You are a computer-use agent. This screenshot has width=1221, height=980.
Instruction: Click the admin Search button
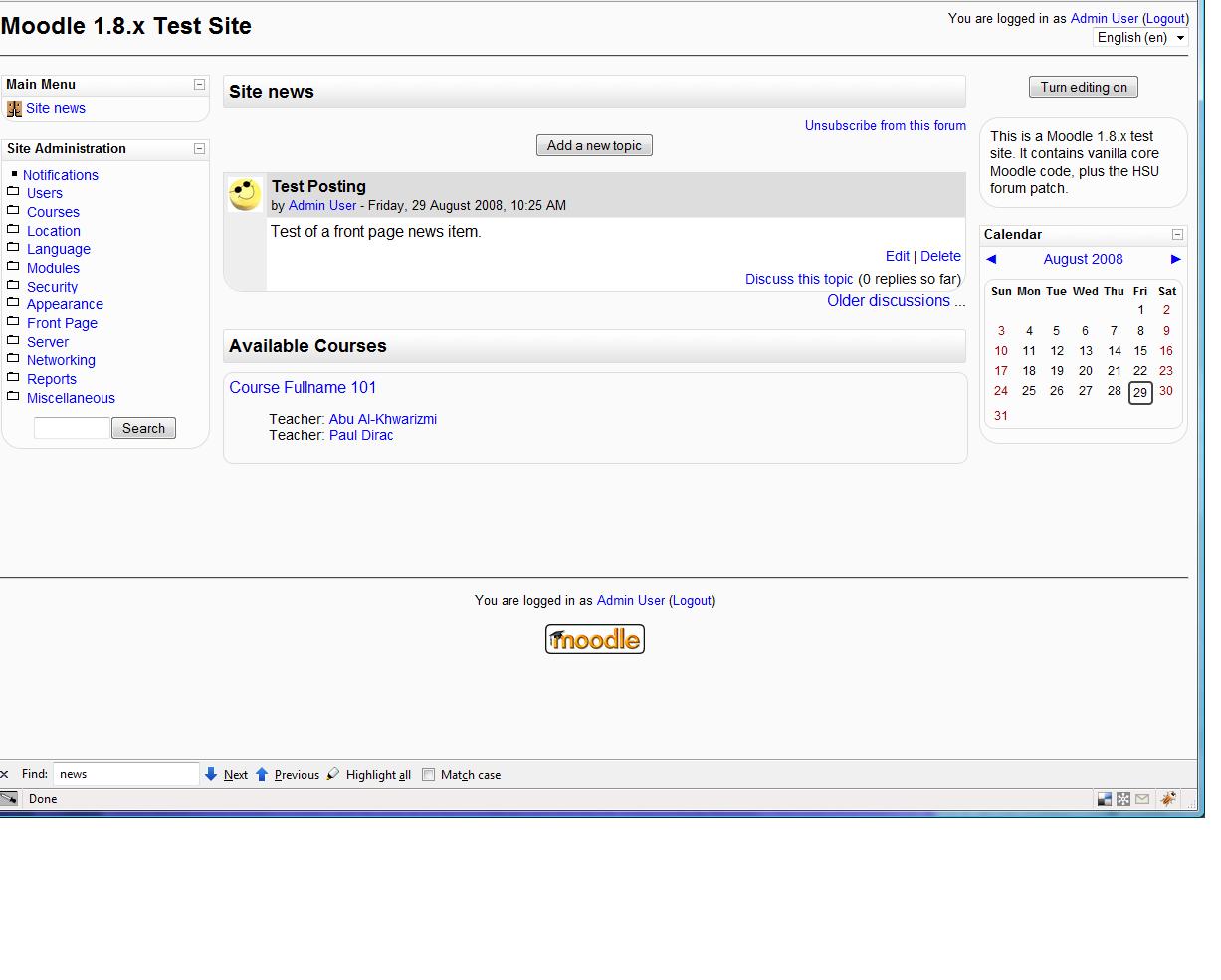143,428
